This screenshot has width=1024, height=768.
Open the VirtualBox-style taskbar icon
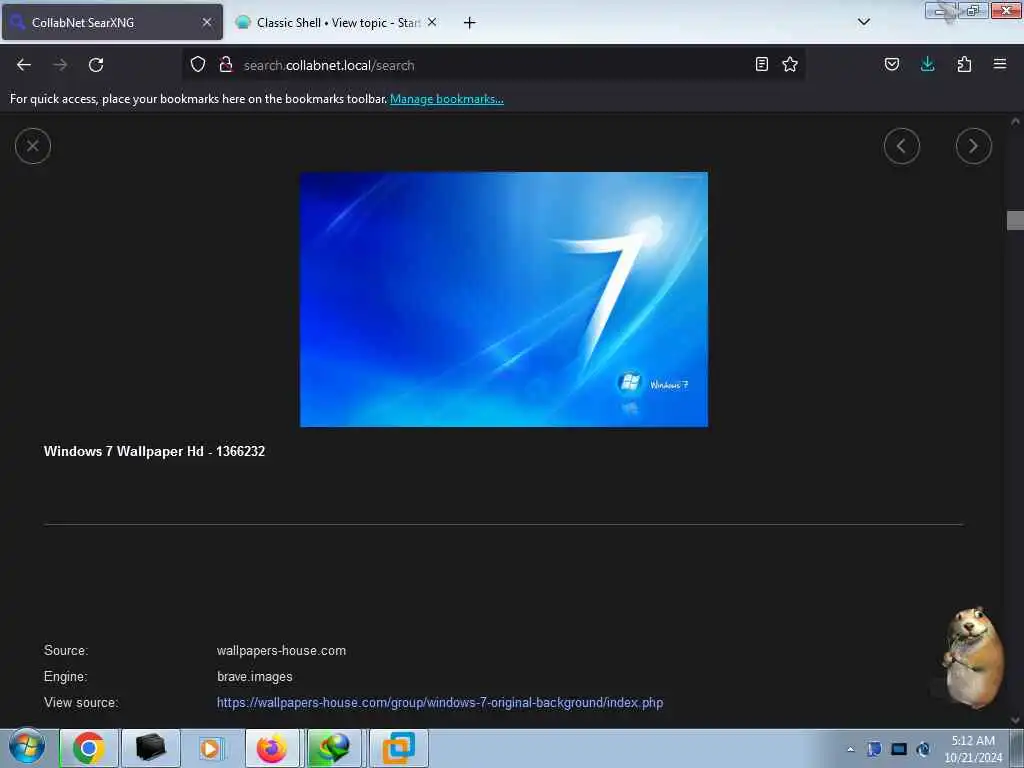pyautogui.click(x=398, y=748)
